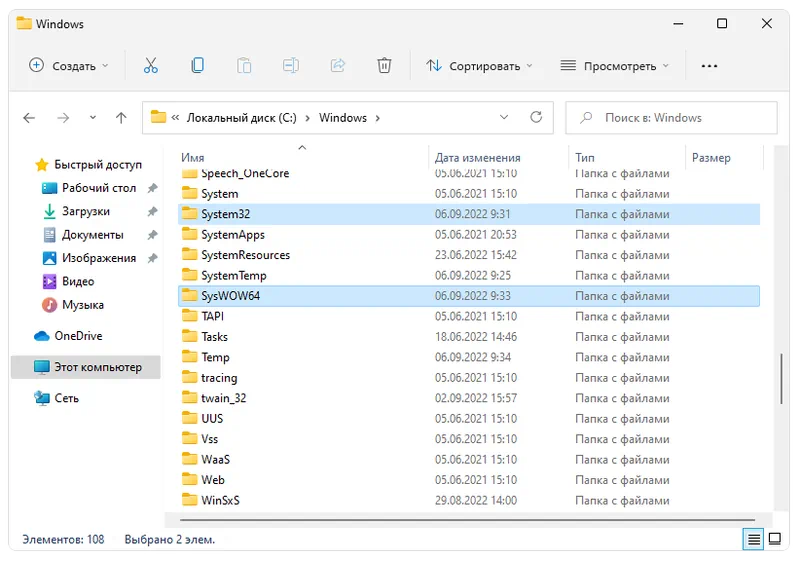Click the Локальный диск (C:) breadcrumb
The width and height of the screenshot is (800, 561).
243,118
